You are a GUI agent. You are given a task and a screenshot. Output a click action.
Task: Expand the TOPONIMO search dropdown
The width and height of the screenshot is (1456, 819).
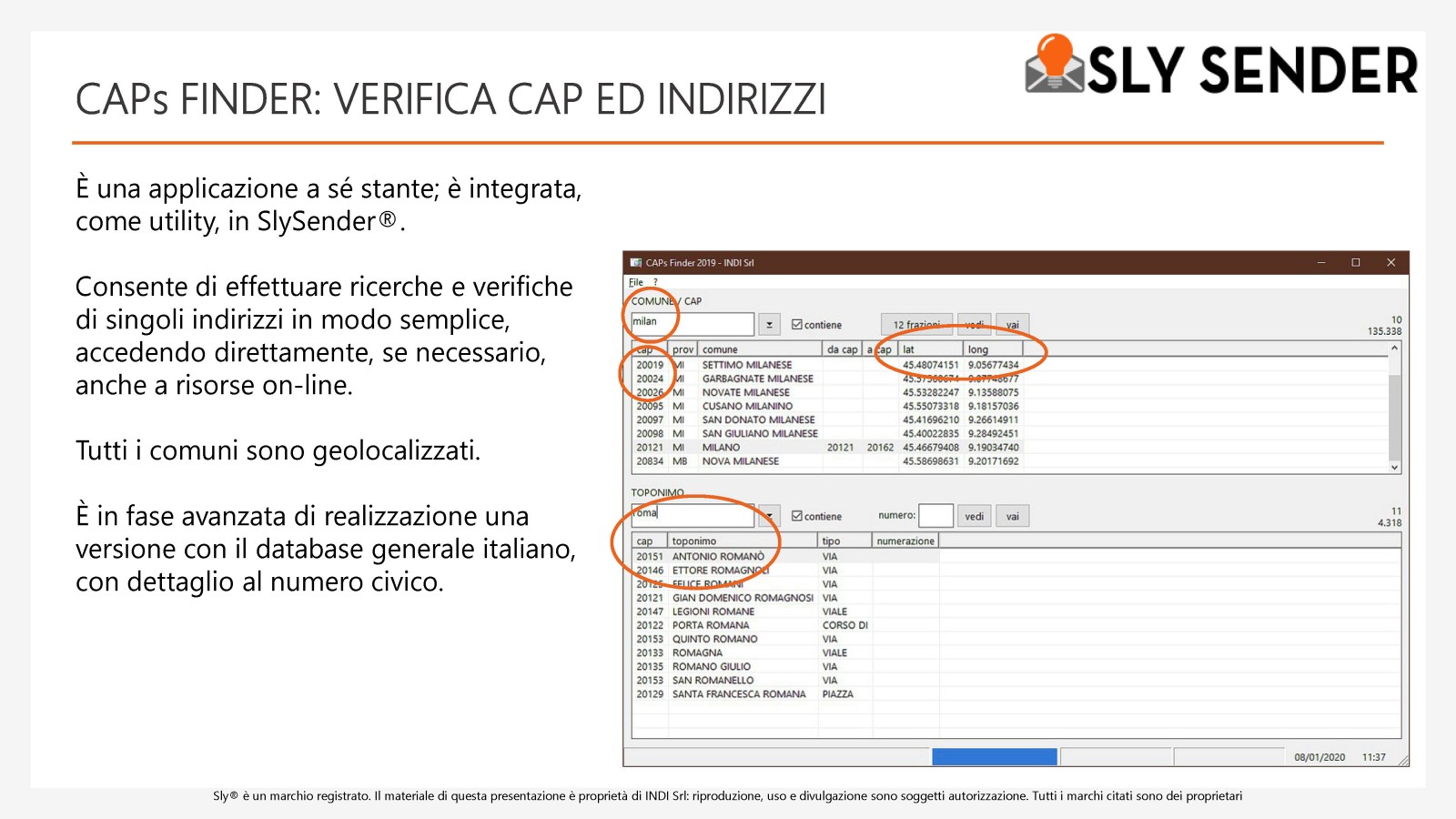[x=770, y=516]
